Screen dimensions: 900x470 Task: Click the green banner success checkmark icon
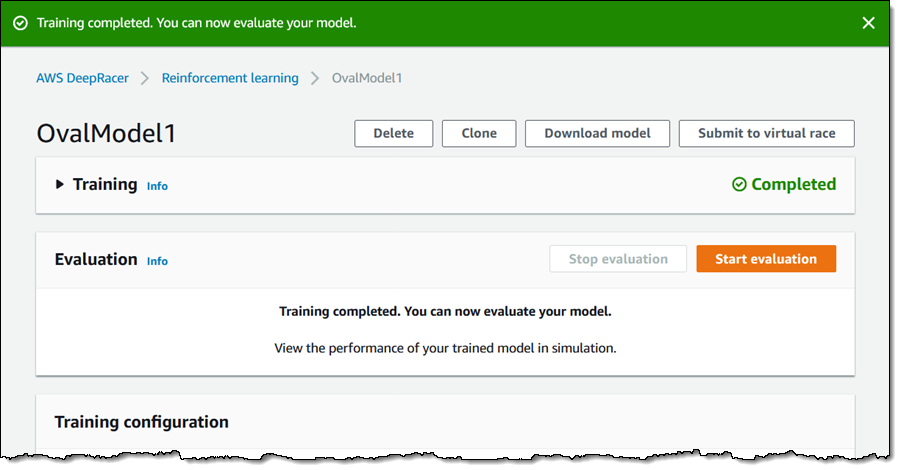coord(20,23)
